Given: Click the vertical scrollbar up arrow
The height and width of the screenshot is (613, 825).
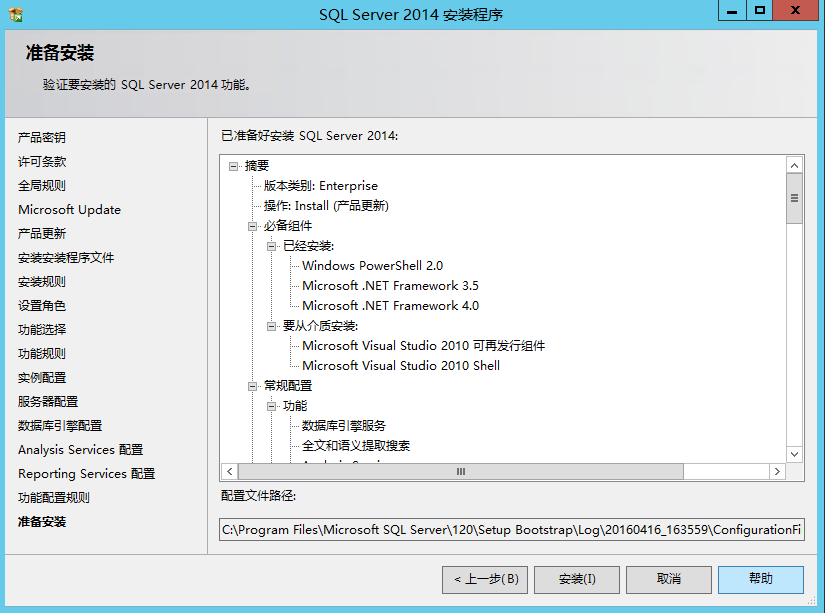Looking at the screenshot, I should (x=794, y=166).
